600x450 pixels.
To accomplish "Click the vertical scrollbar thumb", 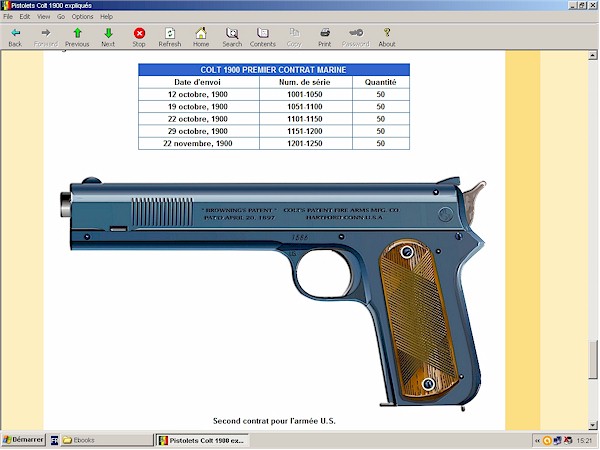I will [593, 359].
